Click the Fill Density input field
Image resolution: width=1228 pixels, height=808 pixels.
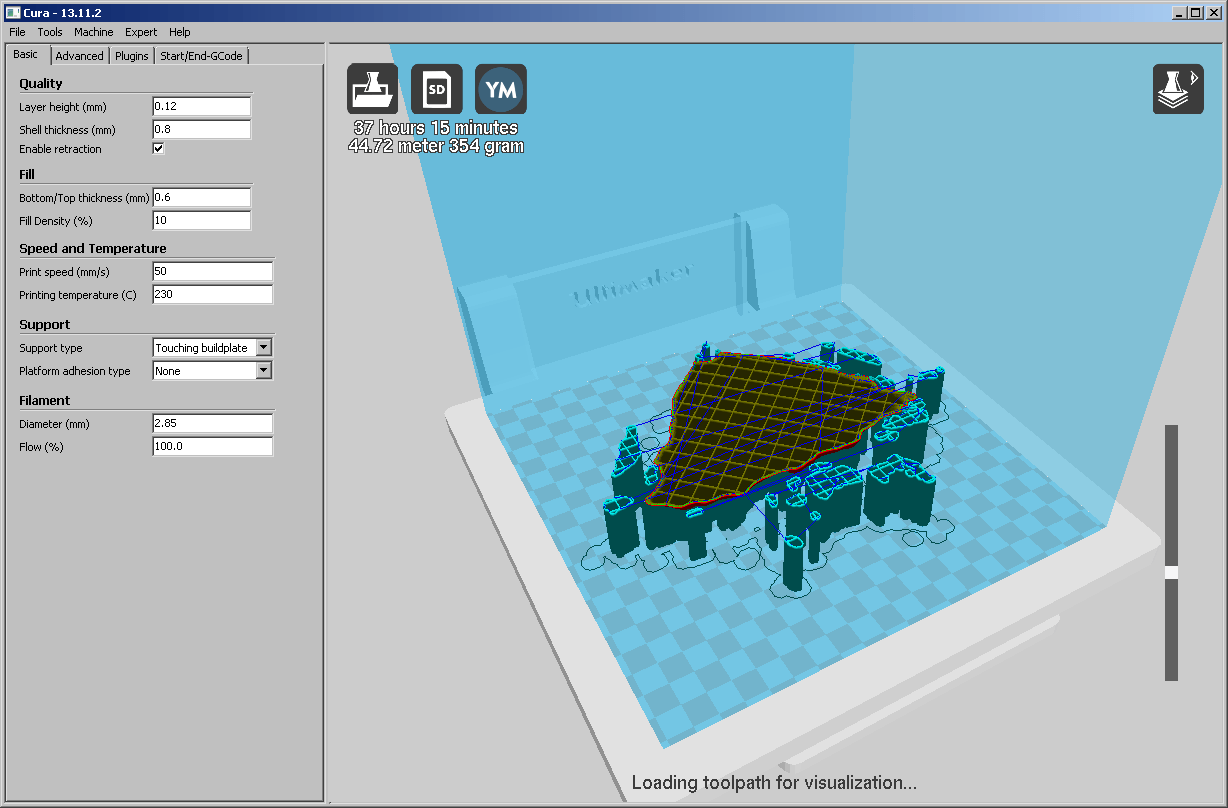pos(201,220)
